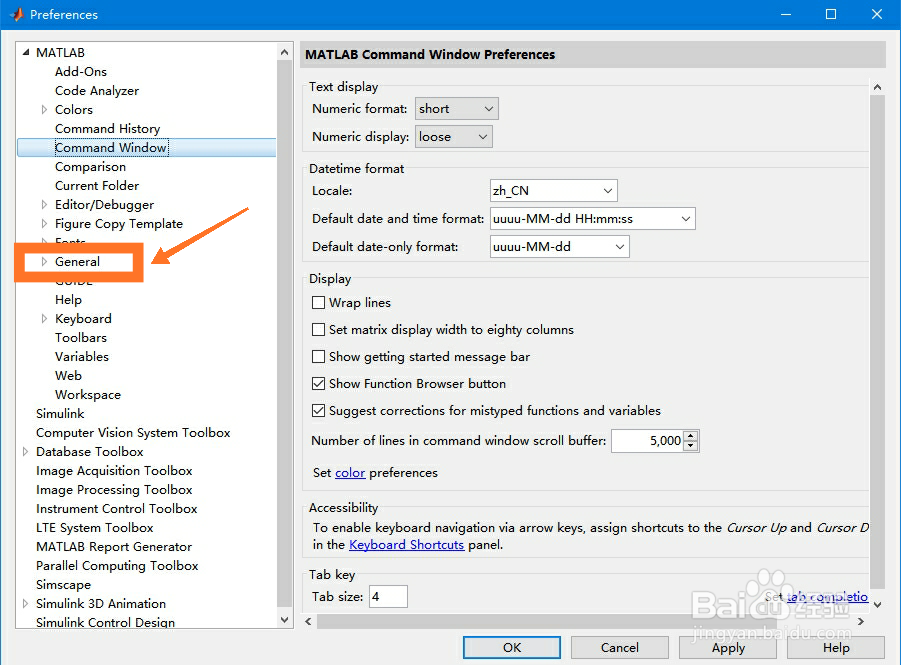
Task: Open Web preferences
Action: click(68, 375)
